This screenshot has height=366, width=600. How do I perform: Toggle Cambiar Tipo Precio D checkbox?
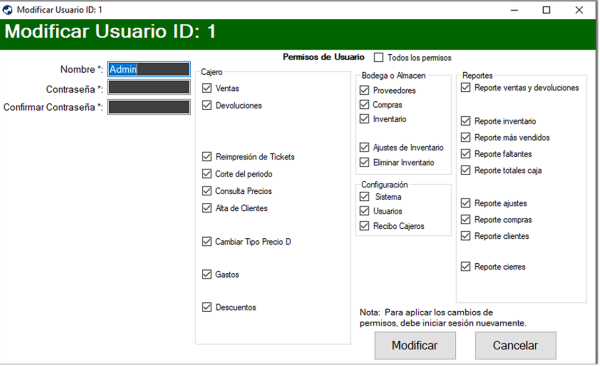click(207, 242)
